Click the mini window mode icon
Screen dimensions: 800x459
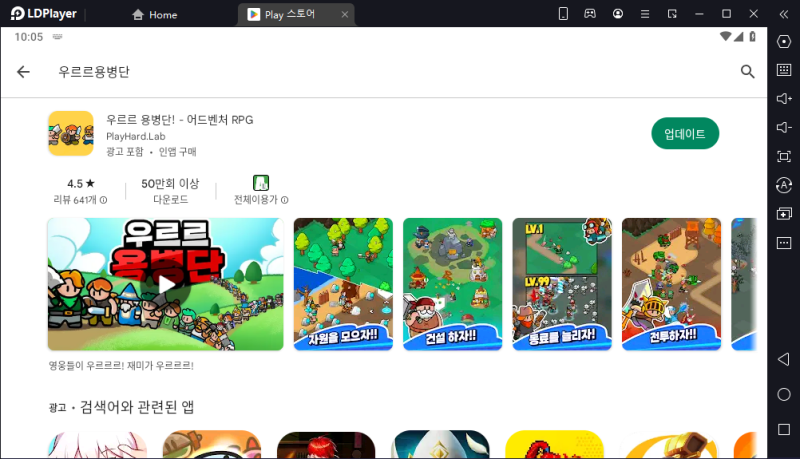point(672,14)
